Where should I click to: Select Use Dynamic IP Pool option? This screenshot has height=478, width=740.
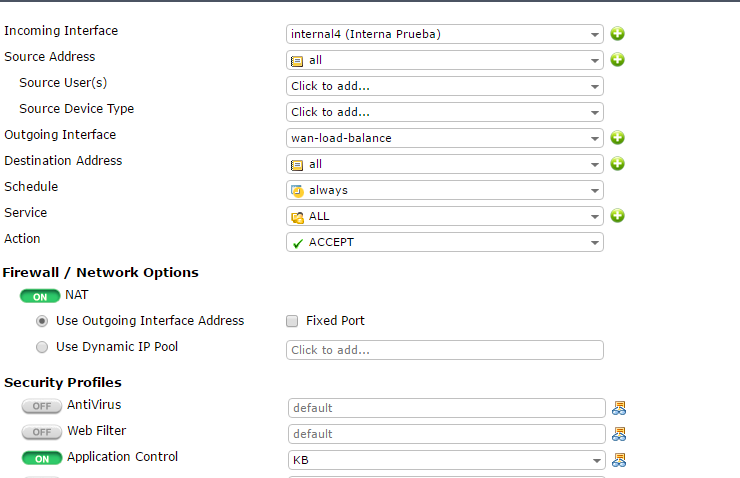pos(42,348)
